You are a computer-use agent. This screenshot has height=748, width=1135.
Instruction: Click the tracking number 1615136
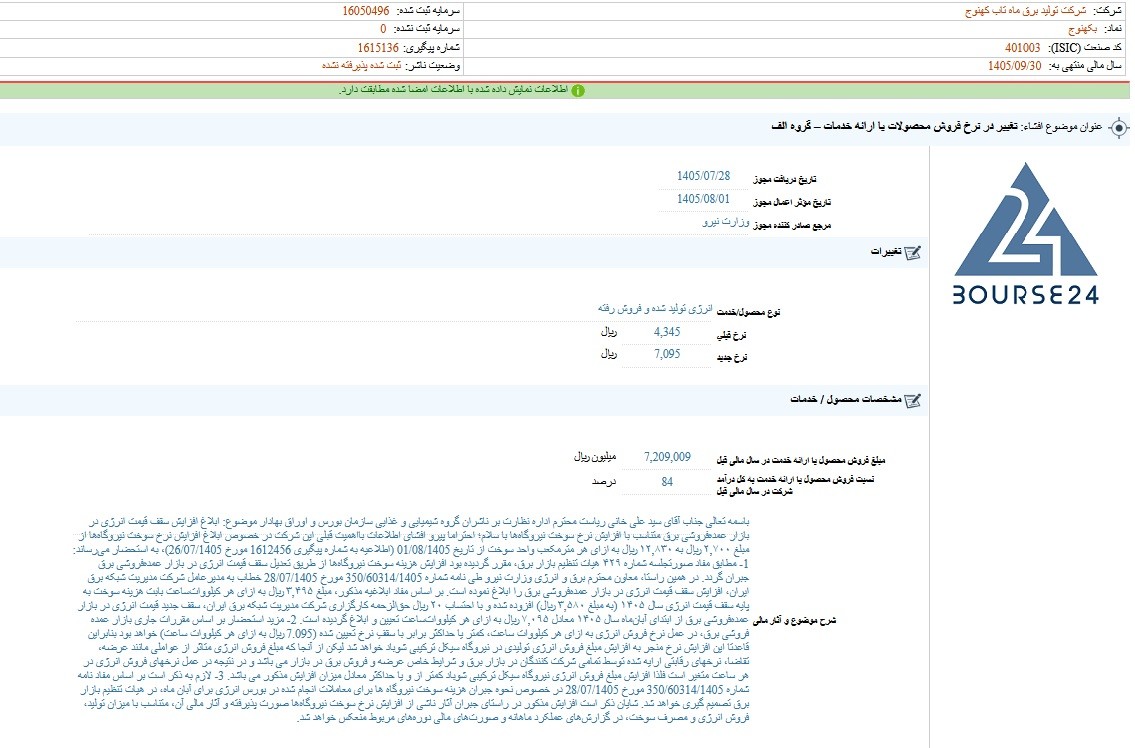[378, 48]
